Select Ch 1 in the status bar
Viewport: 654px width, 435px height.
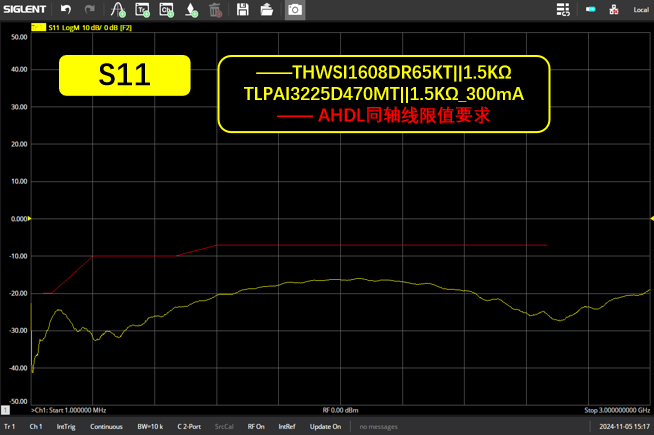coord(36,427)
